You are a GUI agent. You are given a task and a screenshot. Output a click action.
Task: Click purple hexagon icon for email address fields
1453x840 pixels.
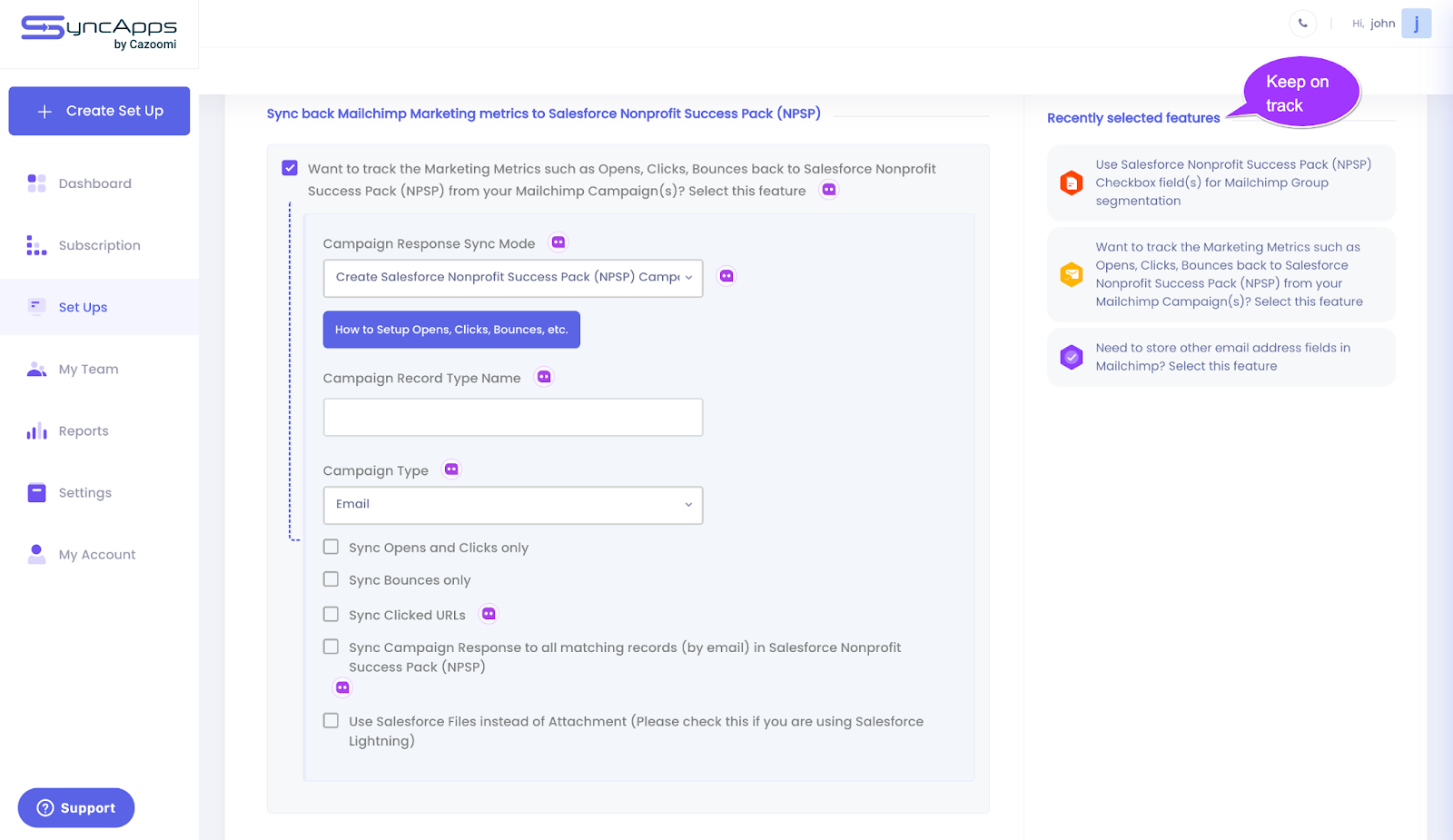click(x=1072, y=357)
